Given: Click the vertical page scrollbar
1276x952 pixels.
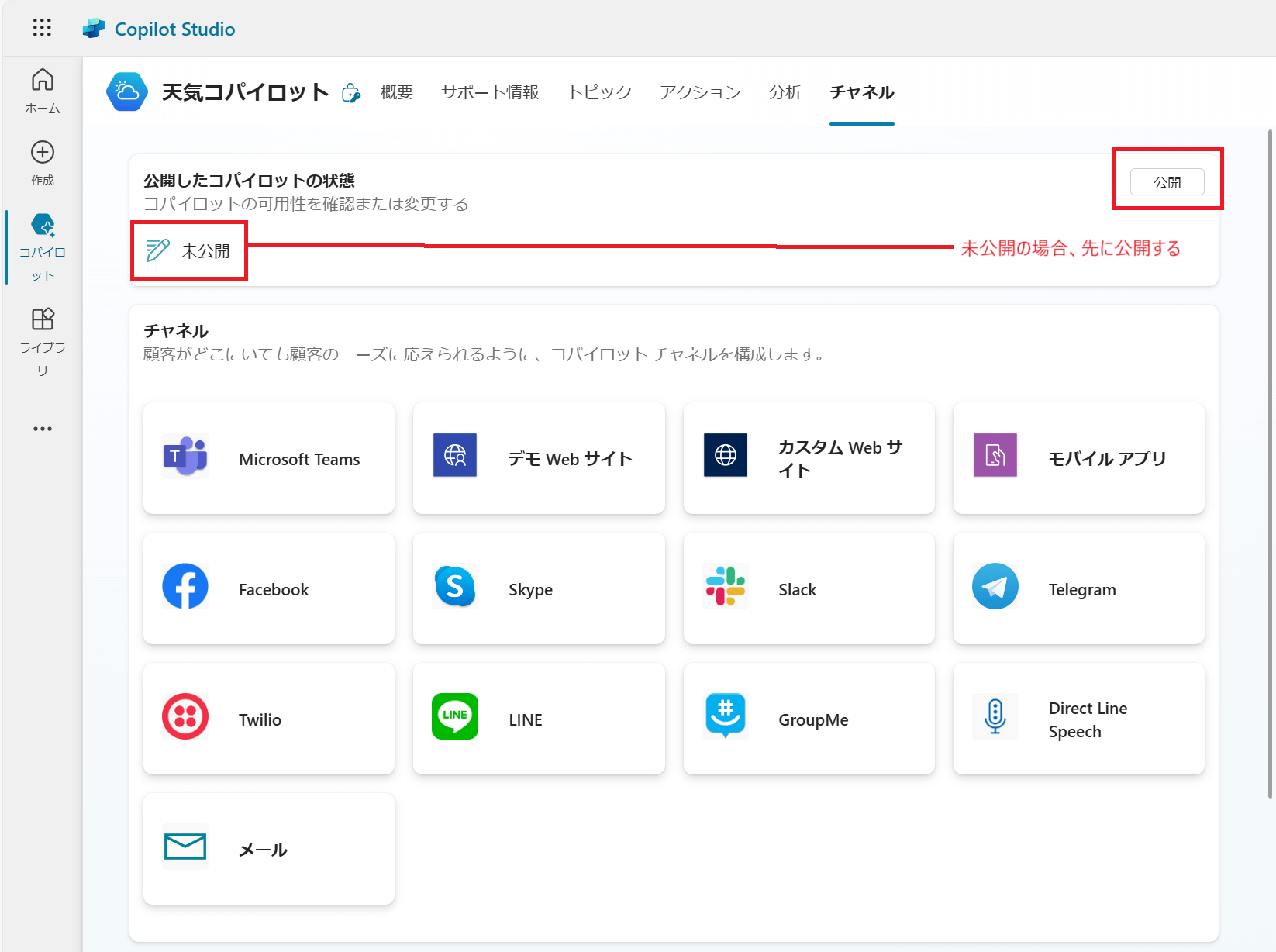Looking at the screenshot, I should (1270, 464).
